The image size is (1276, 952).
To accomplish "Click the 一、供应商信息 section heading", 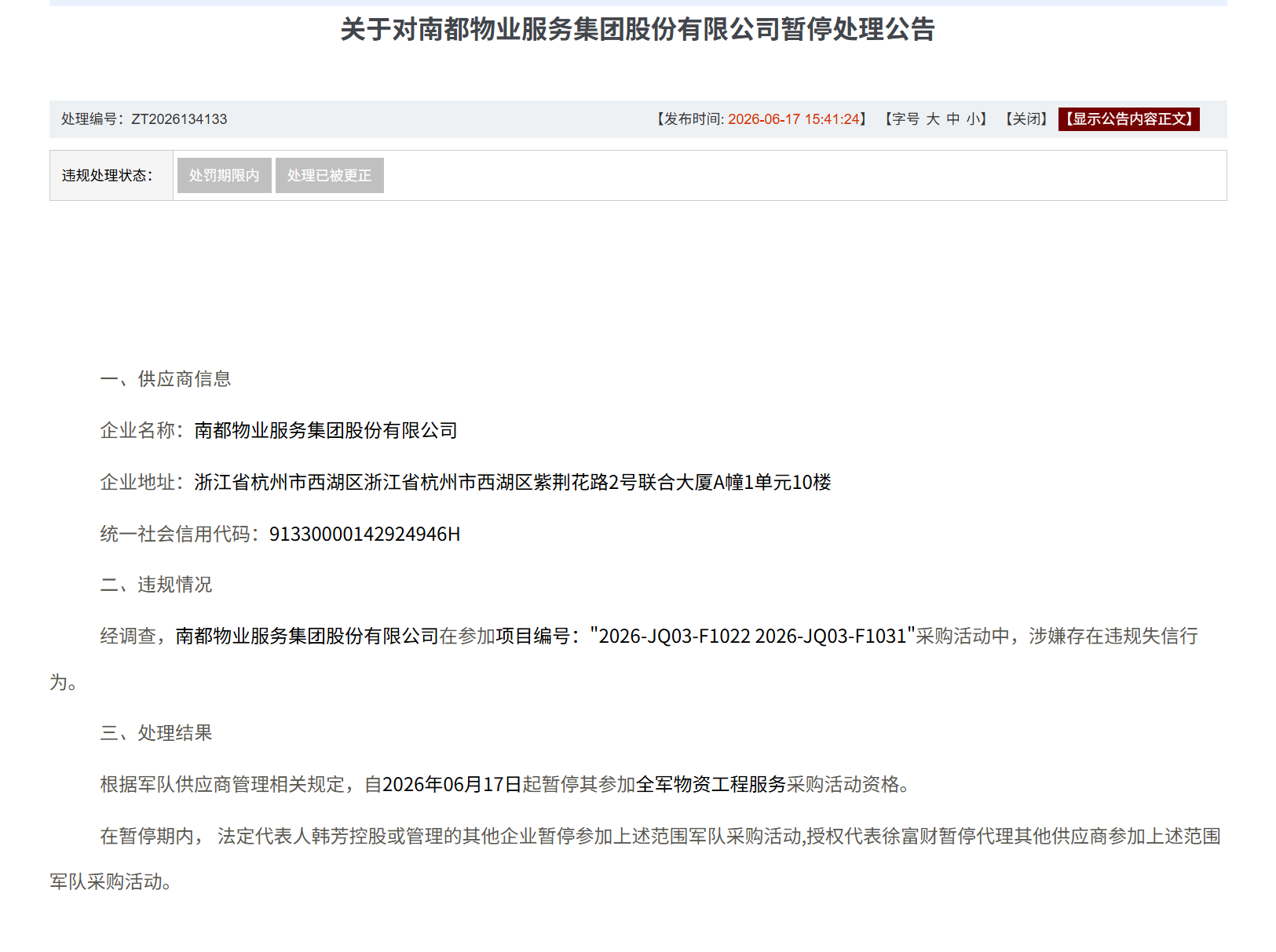I will [x=166, y=379].
